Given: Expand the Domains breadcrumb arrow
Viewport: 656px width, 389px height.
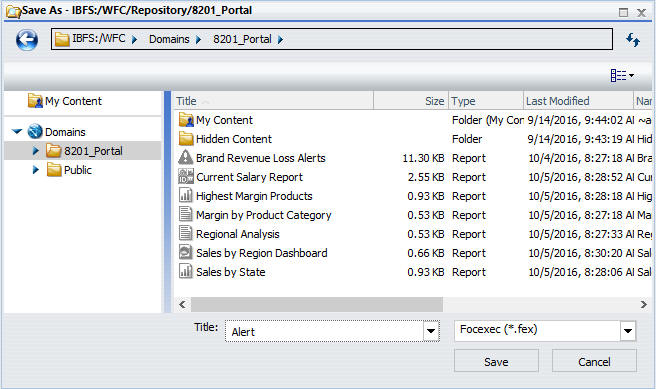Looking at the screenshot, I should pyautogui.click(x=198, y=40).
